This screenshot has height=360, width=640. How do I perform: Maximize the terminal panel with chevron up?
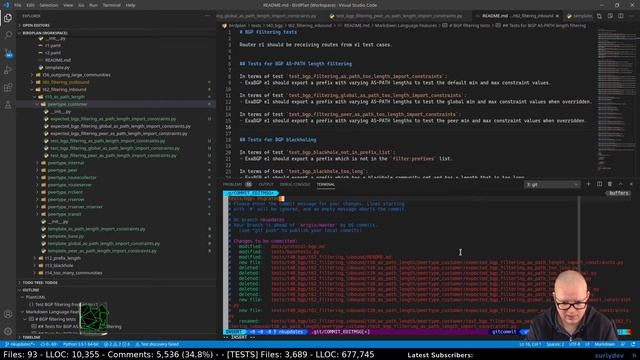[620, 184]
